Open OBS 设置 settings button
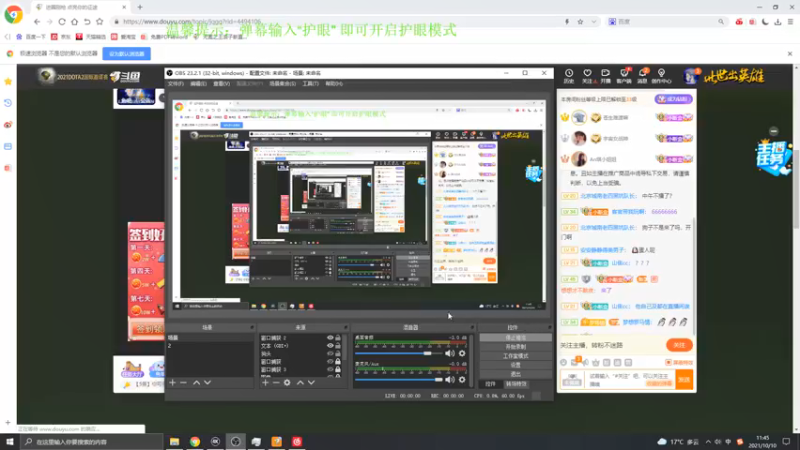Viewport: 800px width, 450px height. pos(515,365)
